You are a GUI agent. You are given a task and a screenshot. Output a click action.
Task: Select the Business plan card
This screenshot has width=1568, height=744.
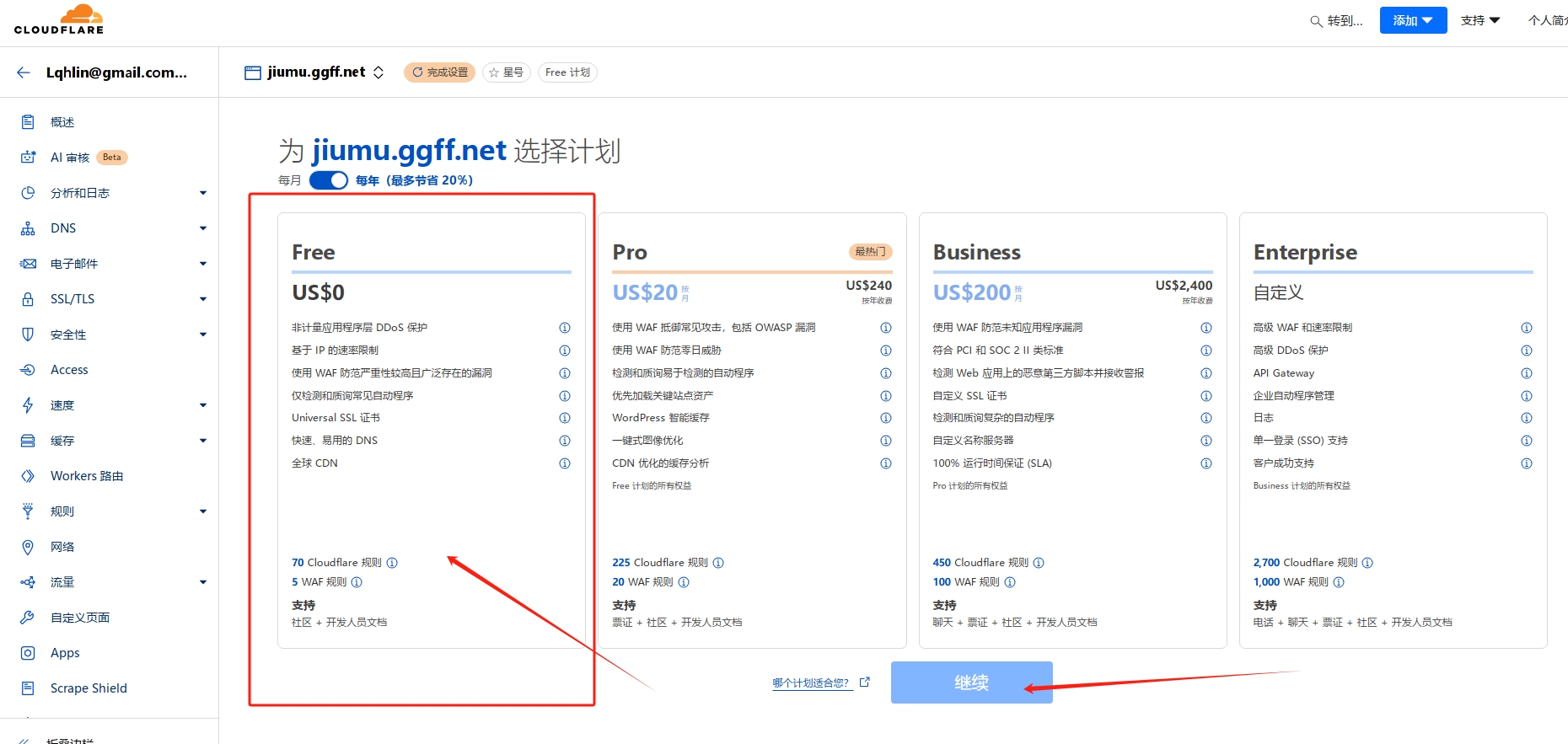click(1072, 431)
